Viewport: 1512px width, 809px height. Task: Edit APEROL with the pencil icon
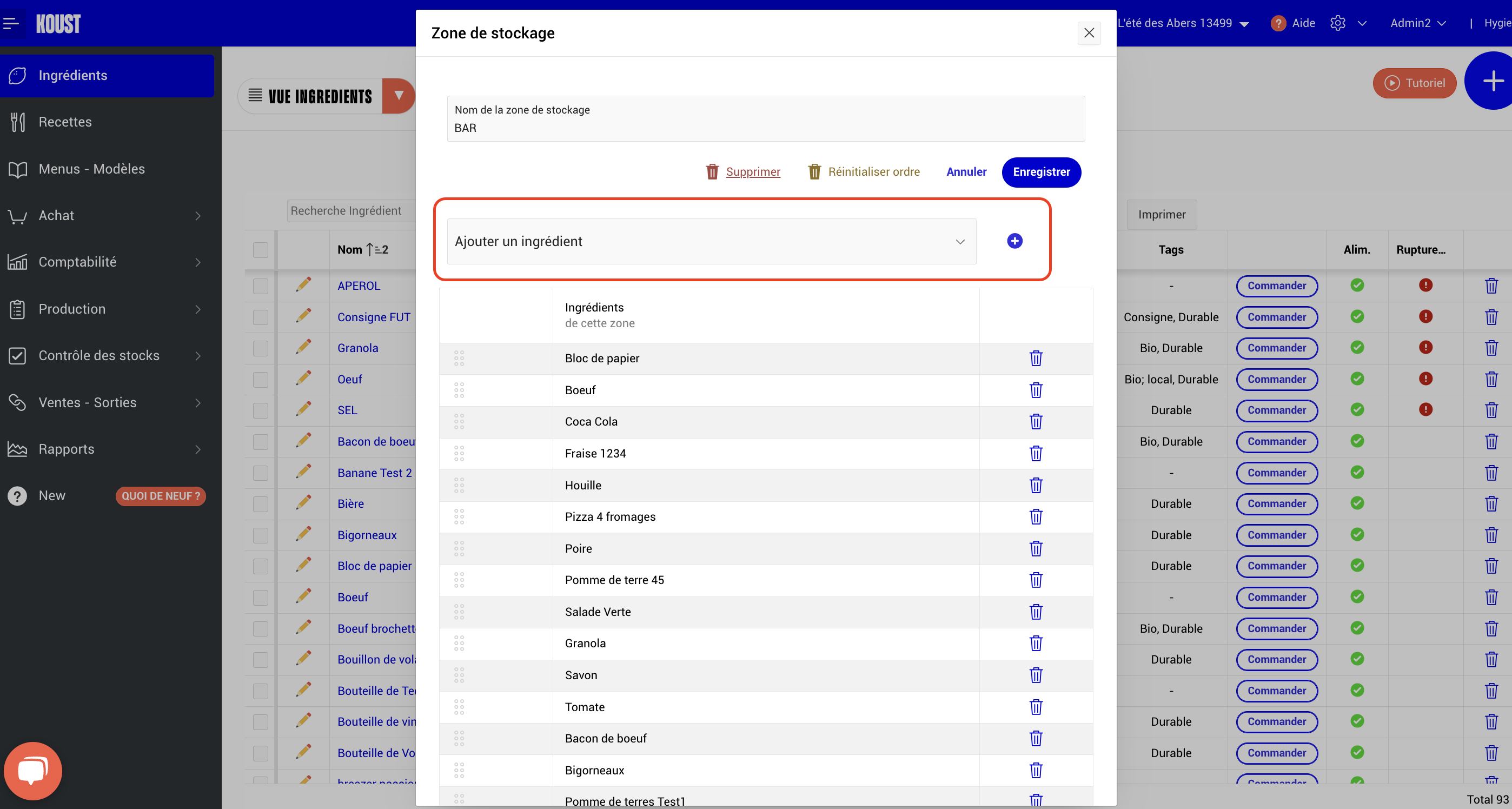(303, 286)
